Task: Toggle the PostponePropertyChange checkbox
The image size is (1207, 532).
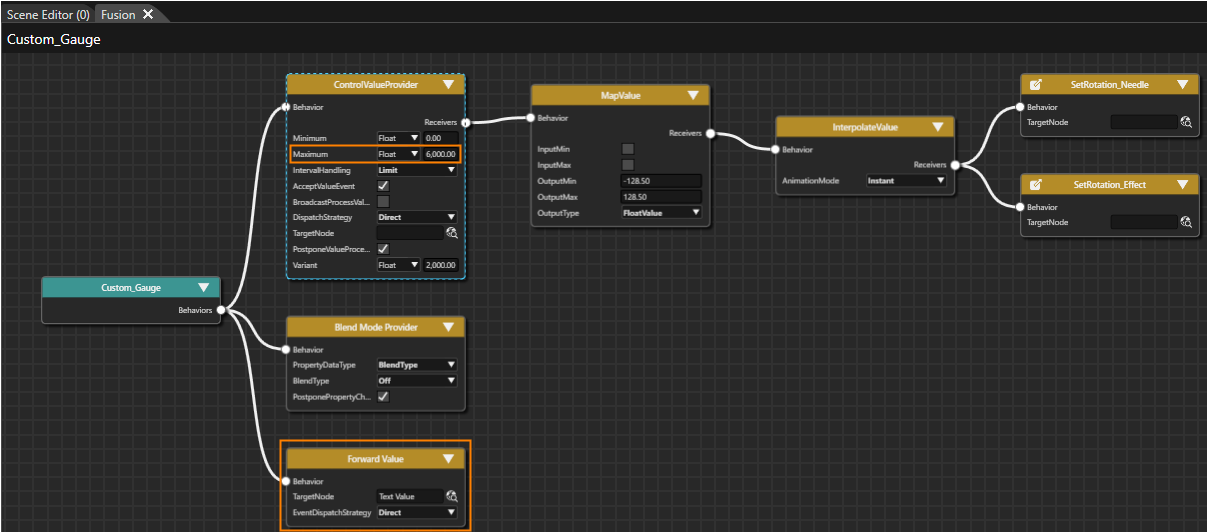Action: [383, 397]
